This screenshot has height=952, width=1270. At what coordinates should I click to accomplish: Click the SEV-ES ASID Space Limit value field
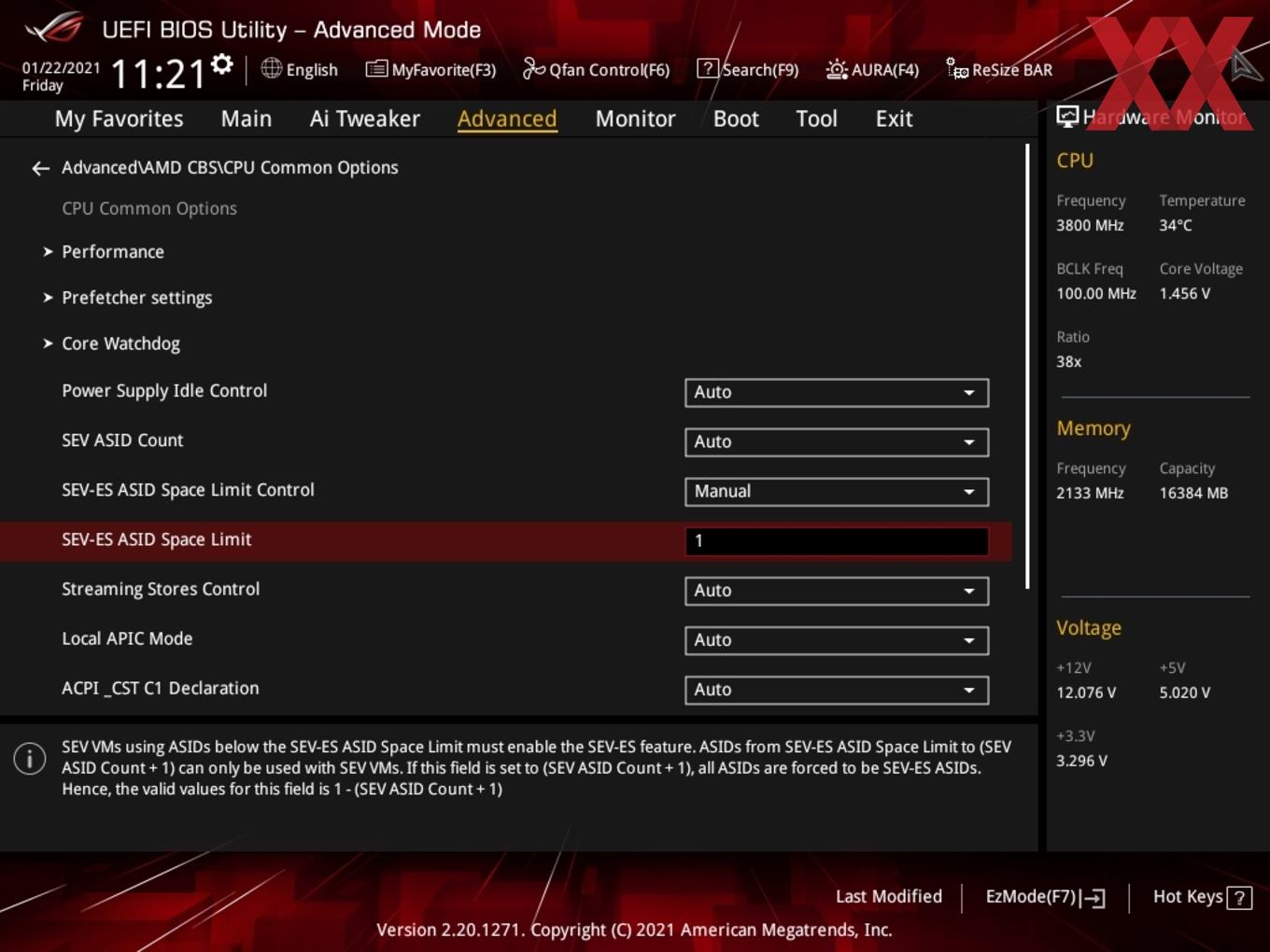(x=837, y=541)
